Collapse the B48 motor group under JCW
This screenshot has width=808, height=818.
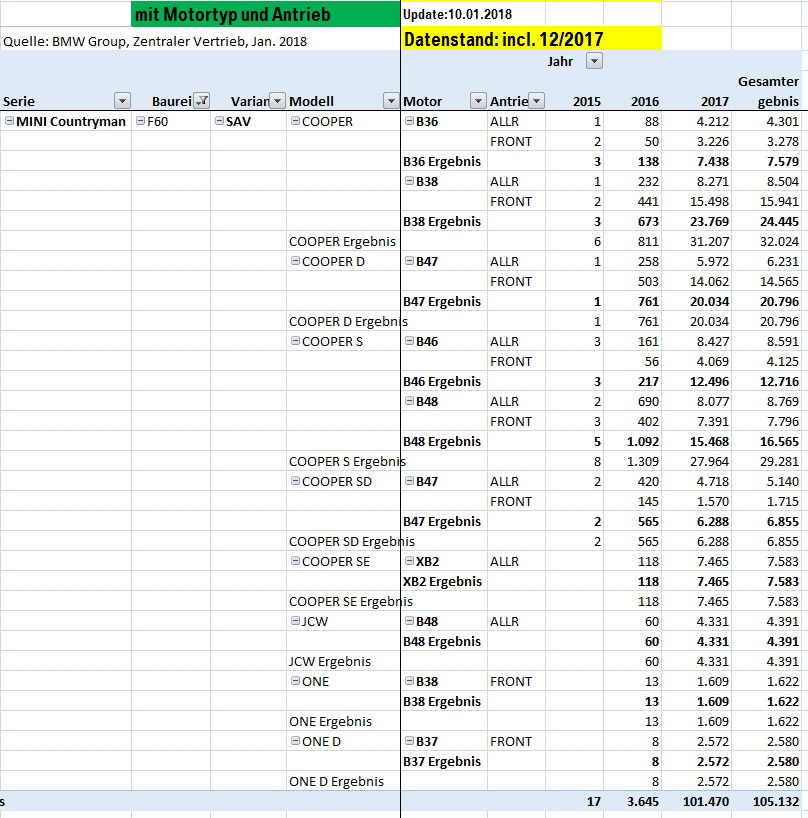click(409, 621)
